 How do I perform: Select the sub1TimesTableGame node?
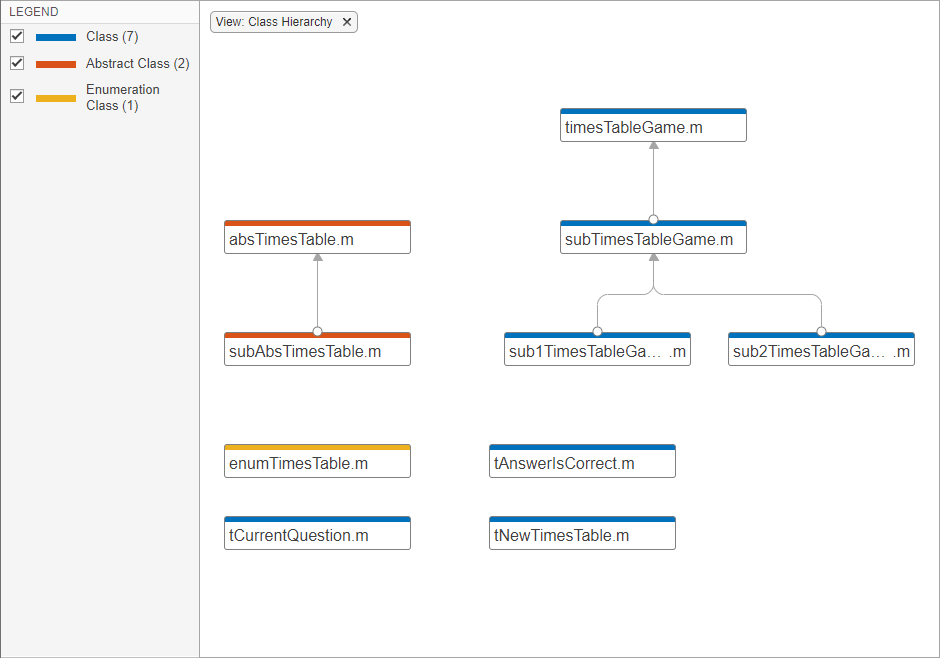point(597,351)
